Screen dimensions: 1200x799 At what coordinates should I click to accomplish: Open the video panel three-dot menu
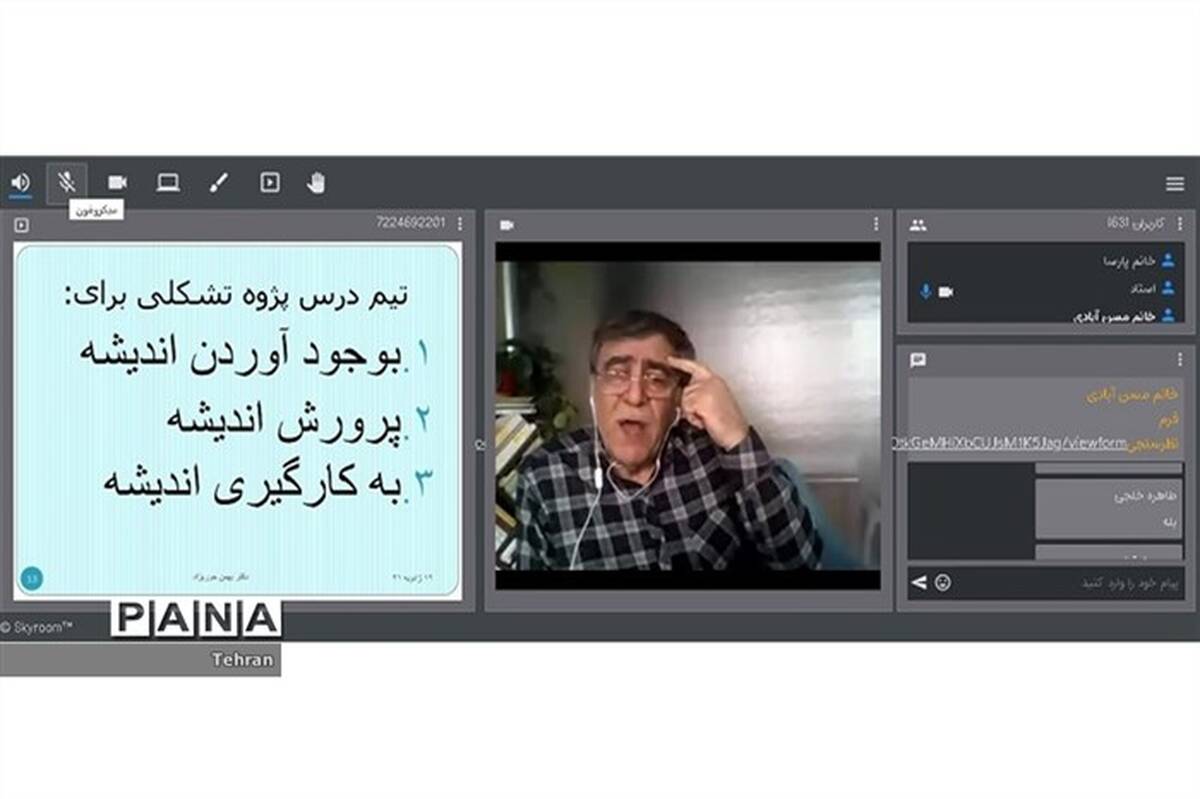tap(876, 224)
